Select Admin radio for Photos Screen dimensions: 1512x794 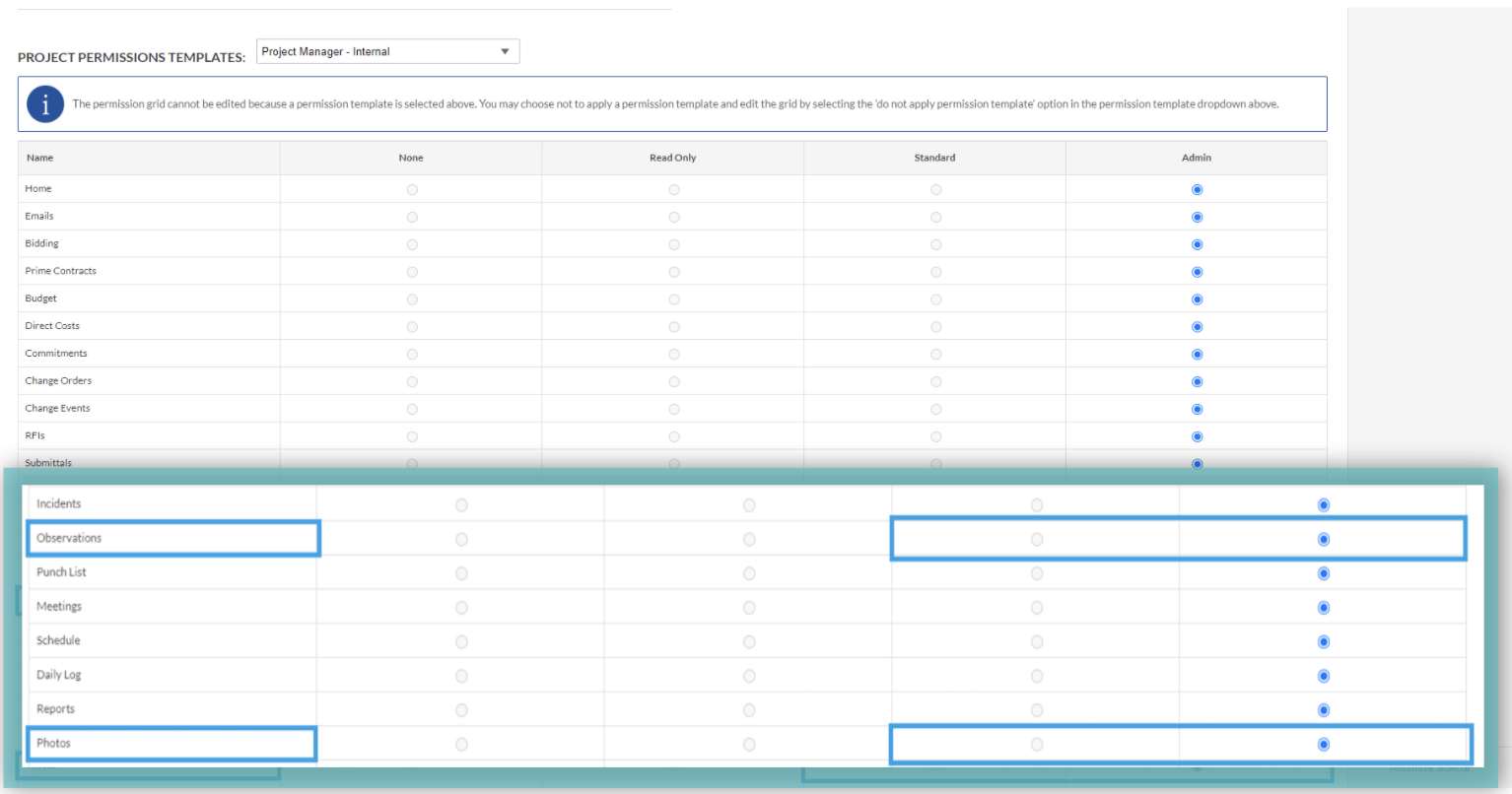coord(1324,745)
